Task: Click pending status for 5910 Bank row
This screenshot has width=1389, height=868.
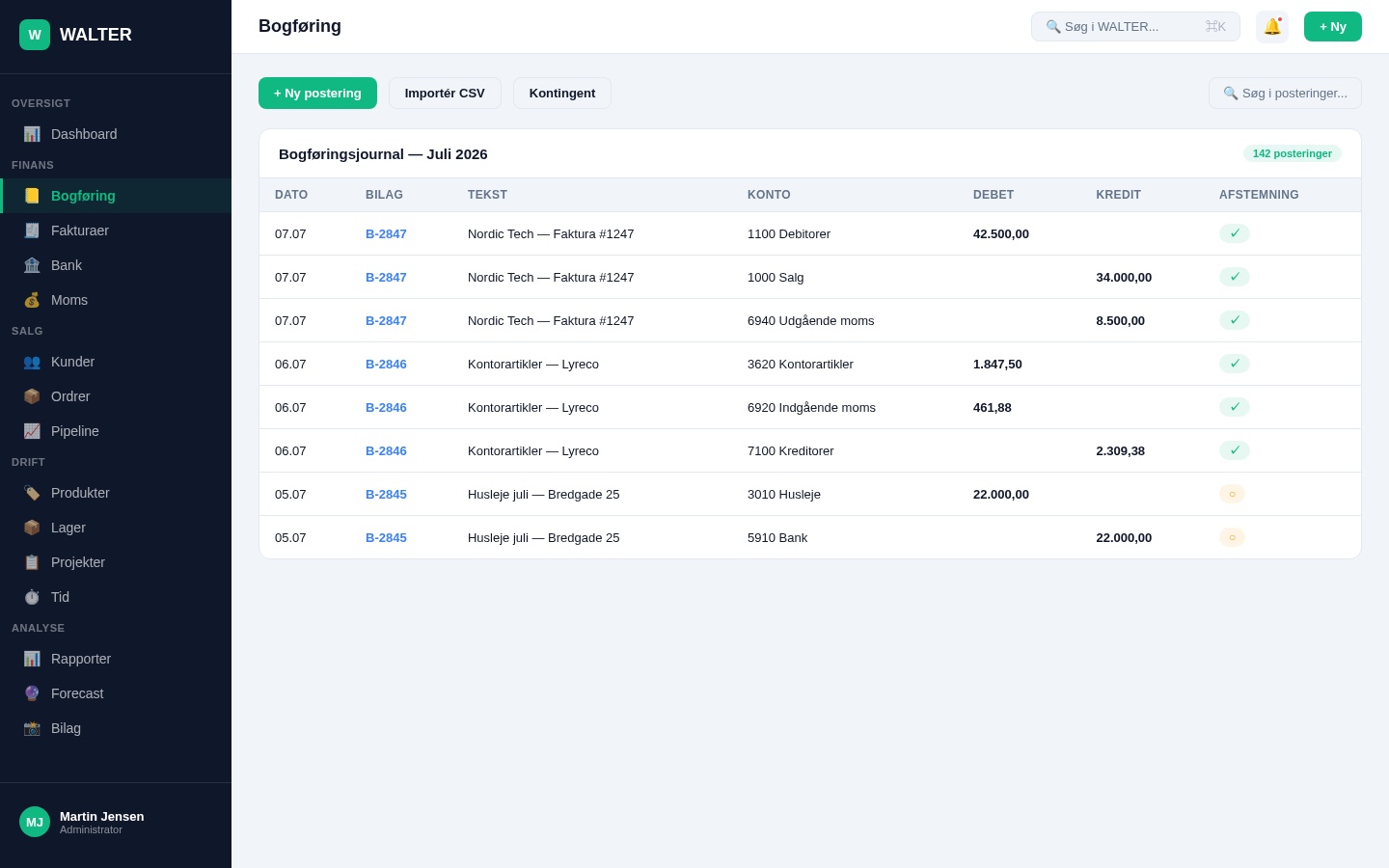Action: pos(1232,537)
